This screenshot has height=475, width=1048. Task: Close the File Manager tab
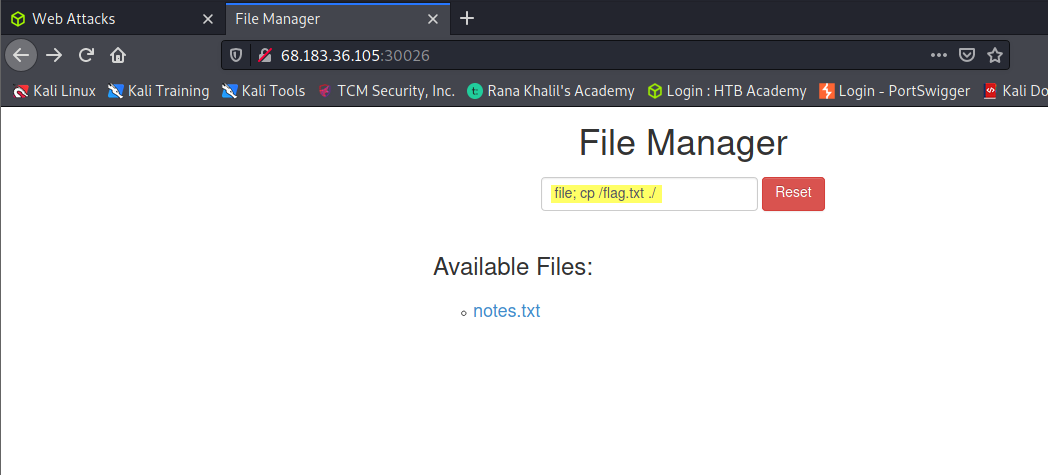click(433, 19)
